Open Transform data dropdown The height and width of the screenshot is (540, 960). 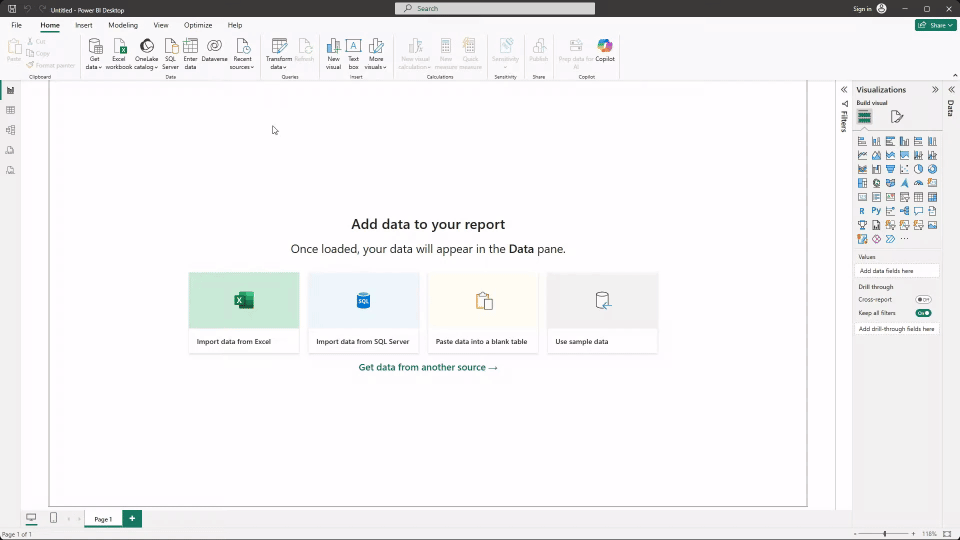click(279, 54)
